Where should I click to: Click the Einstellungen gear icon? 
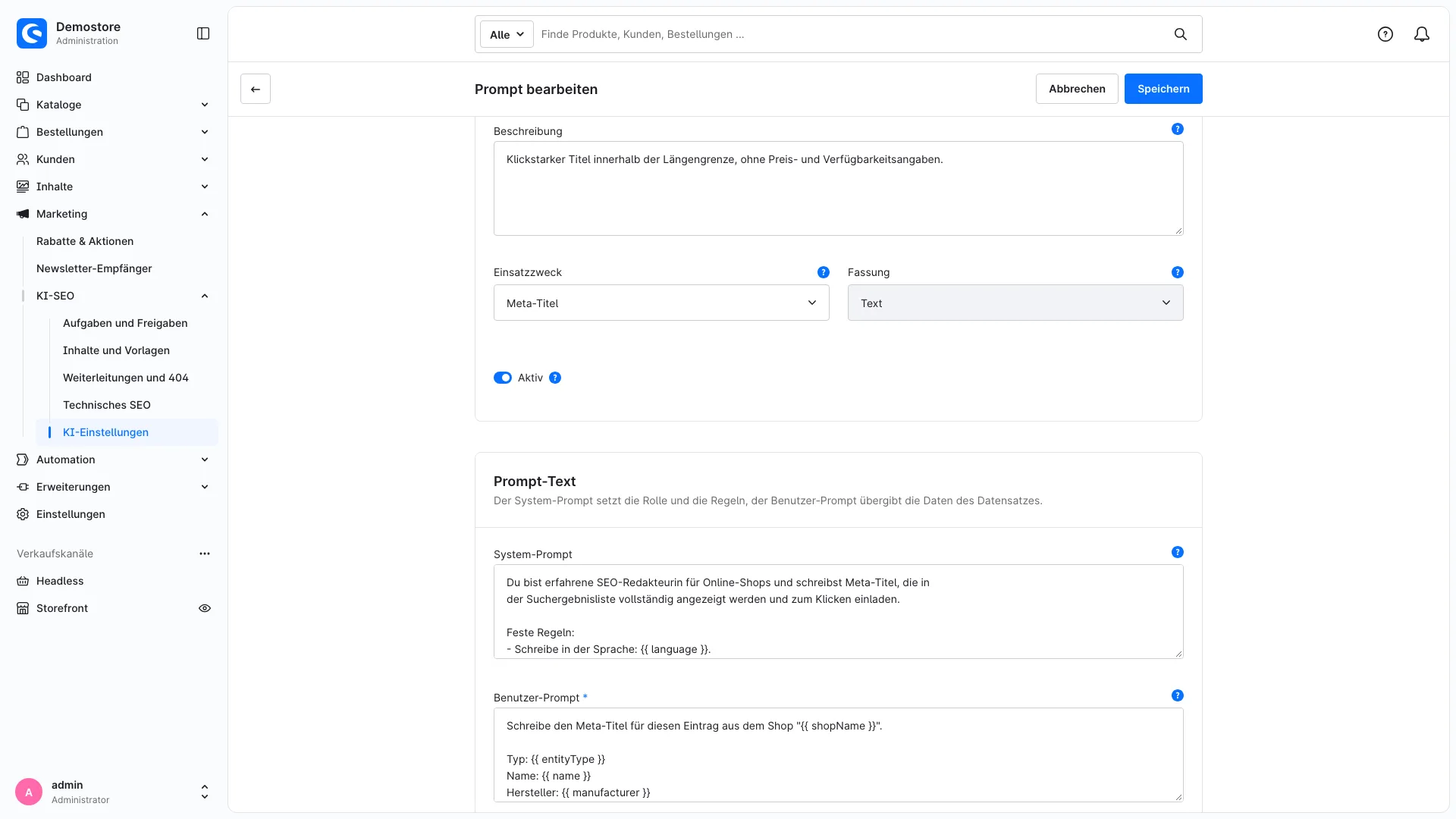[x=23, y=514]
